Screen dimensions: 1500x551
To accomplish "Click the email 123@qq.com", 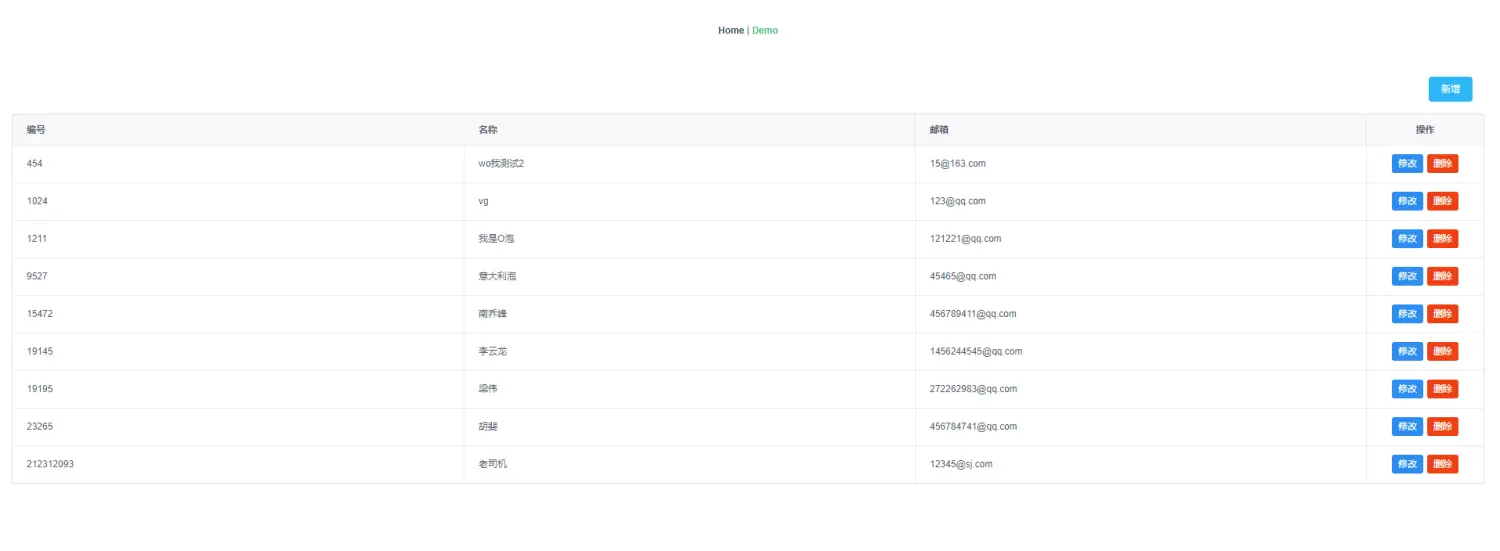I will tap(958, 201).
